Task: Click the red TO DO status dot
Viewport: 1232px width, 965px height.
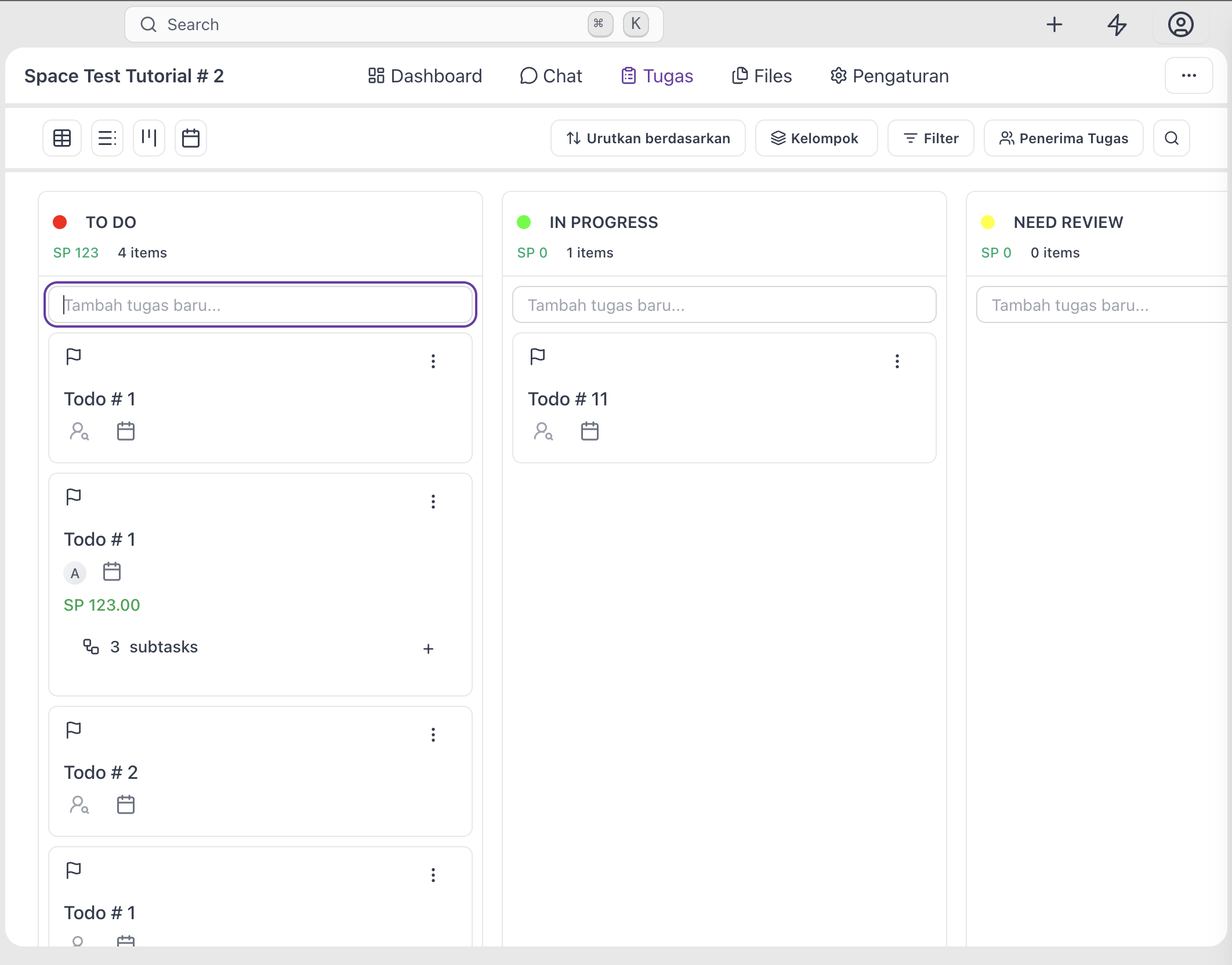Action: (60, 222)
